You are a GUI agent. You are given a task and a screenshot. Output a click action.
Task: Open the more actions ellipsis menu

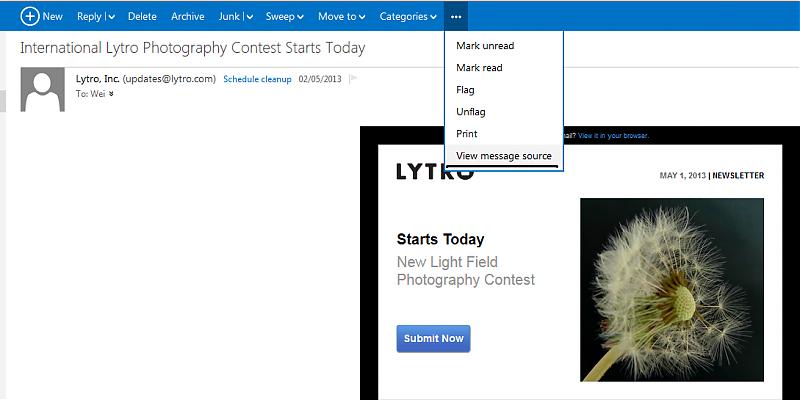click(456, 16)
